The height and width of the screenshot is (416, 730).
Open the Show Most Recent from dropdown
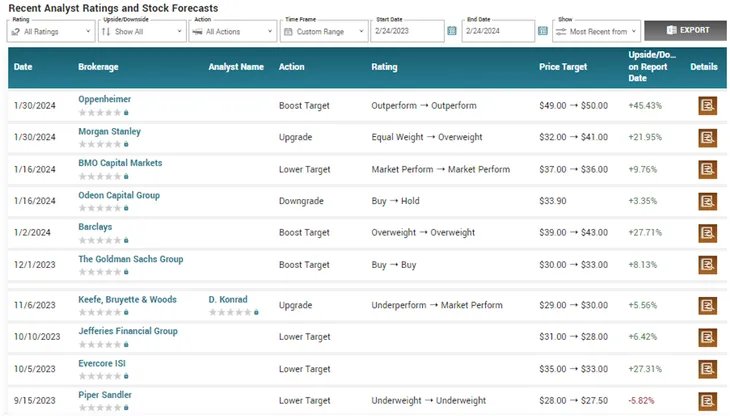tap(596, 31)
